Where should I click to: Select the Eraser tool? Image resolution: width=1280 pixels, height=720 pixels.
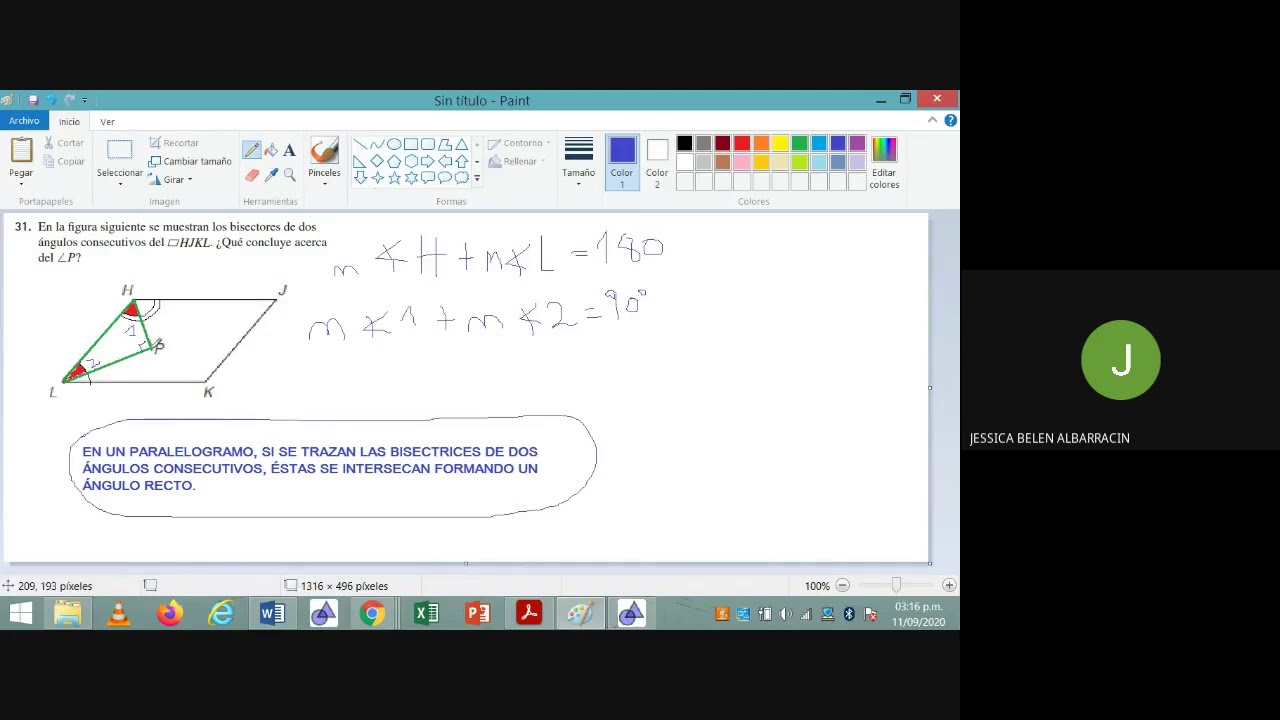[x=251, y=175]
